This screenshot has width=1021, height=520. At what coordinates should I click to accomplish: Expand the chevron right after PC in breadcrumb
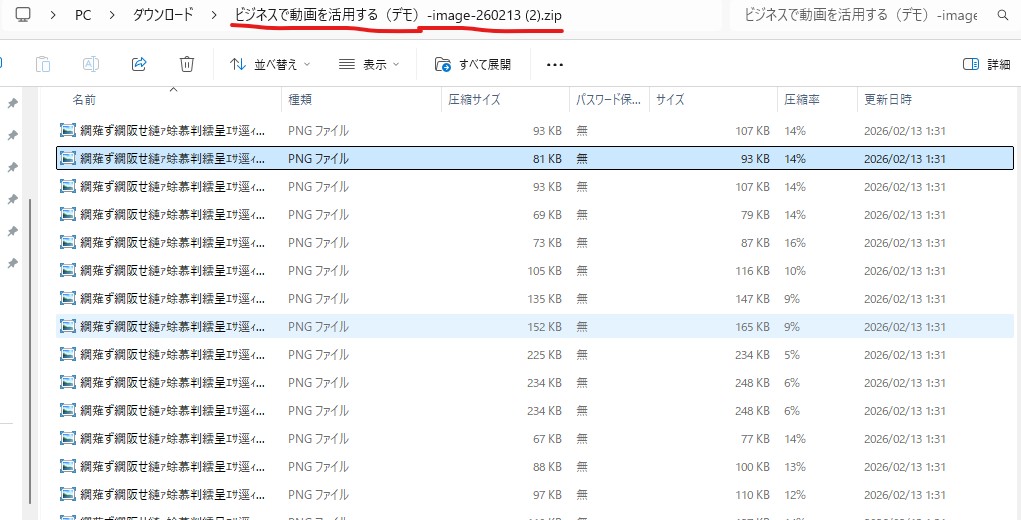click(x=111, y=16)
